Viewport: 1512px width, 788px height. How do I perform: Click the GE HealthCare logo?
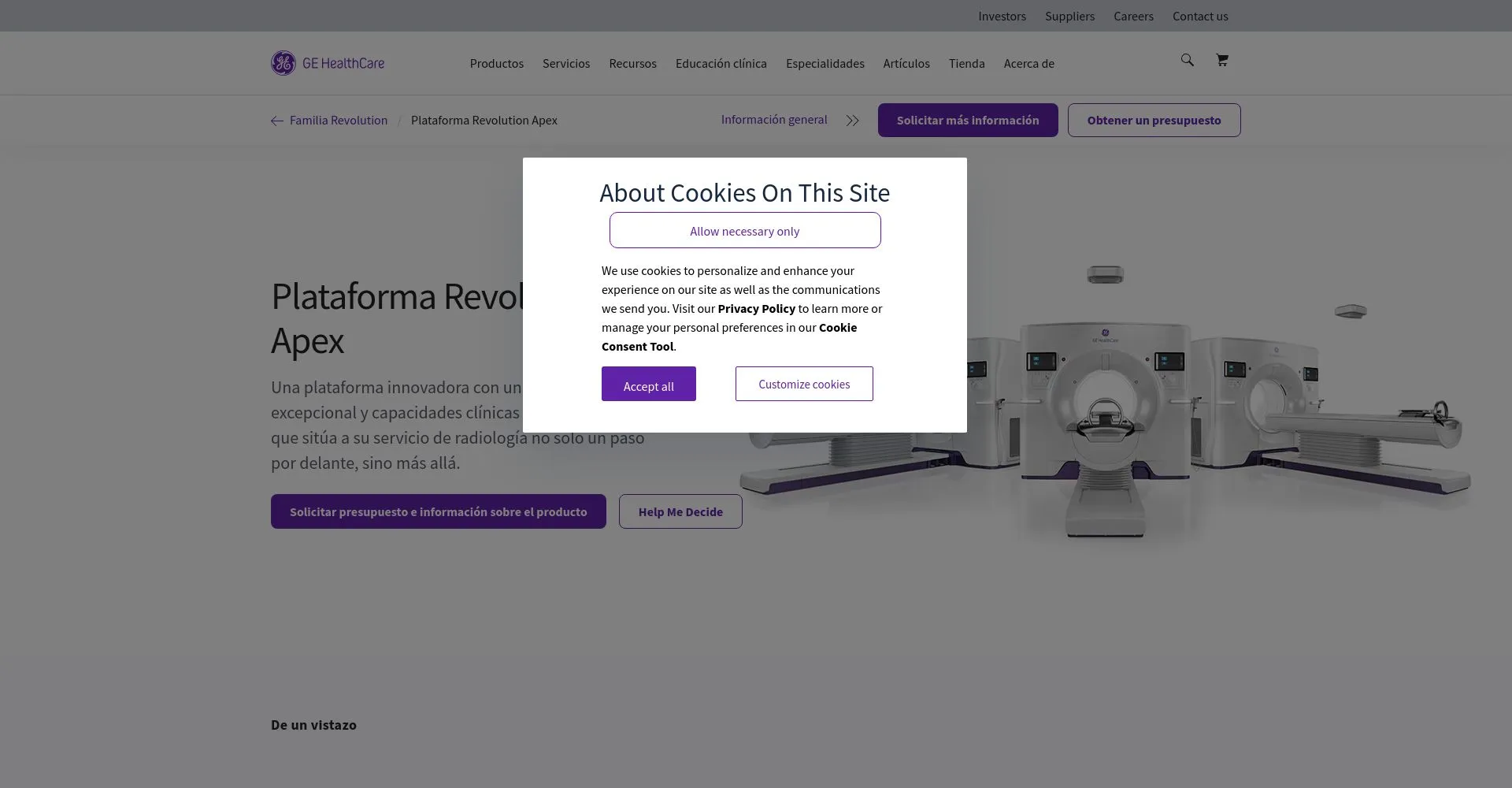tap(328, 63)
